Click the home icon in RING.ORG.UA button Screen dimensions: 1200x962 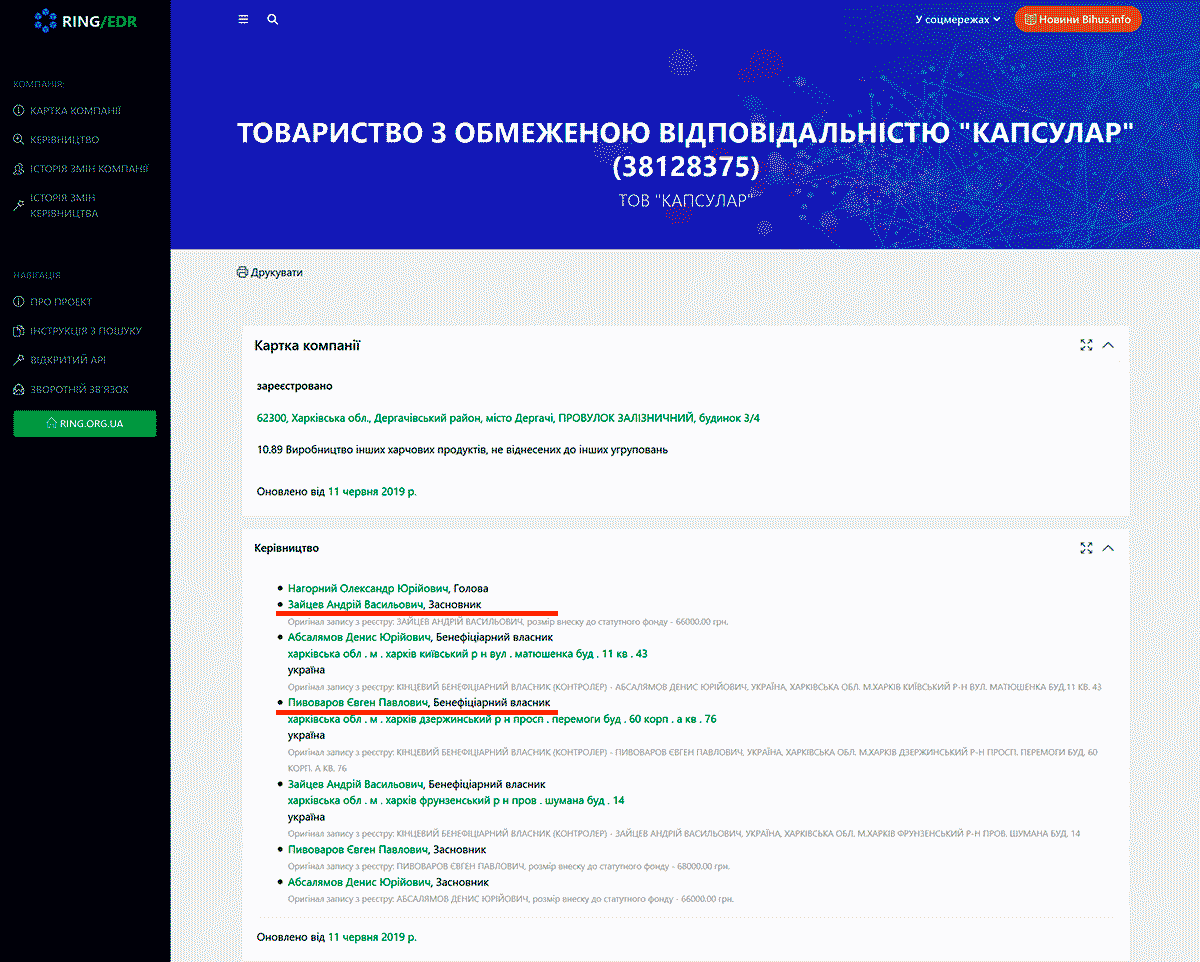coord(52,424)
